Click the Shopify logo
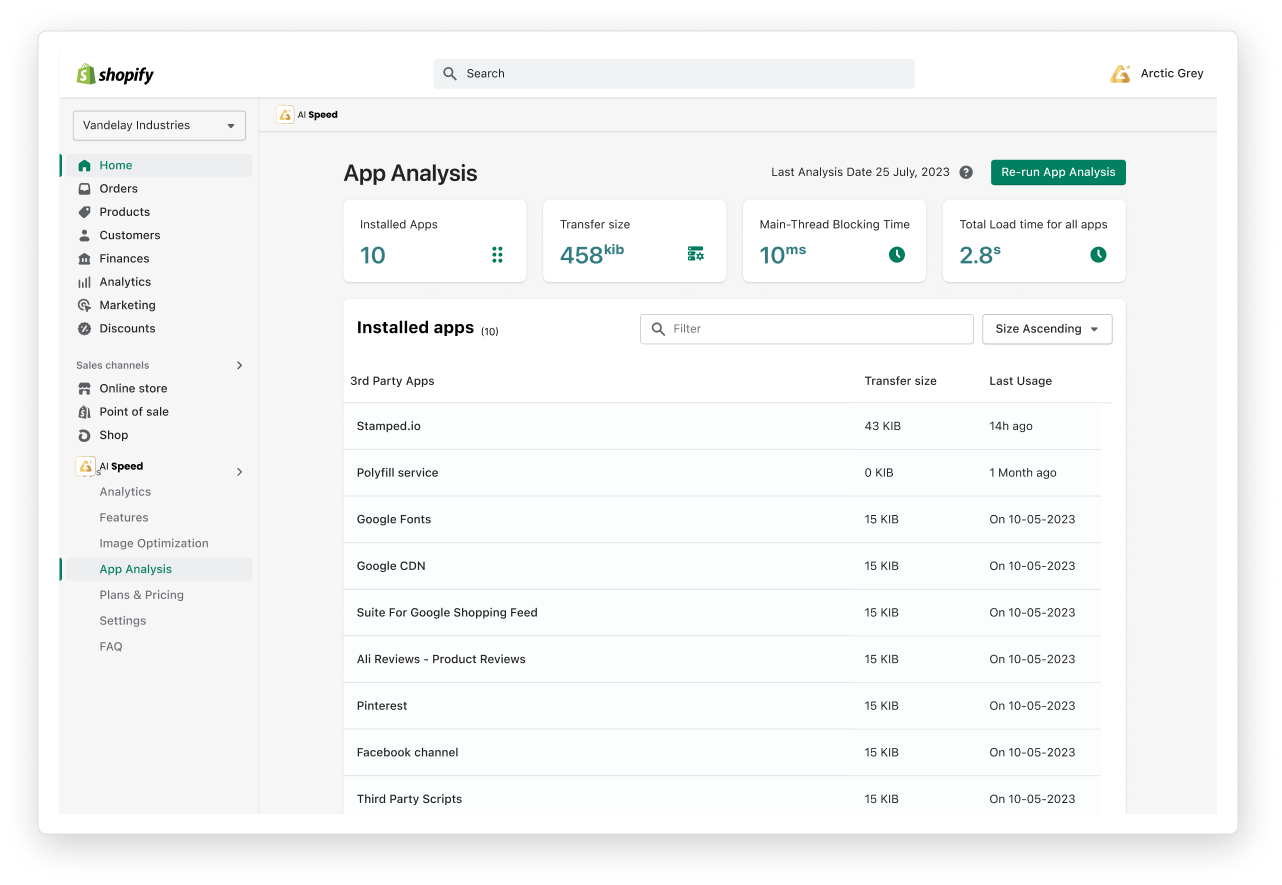1282x885 pixels. pos(115,74)
